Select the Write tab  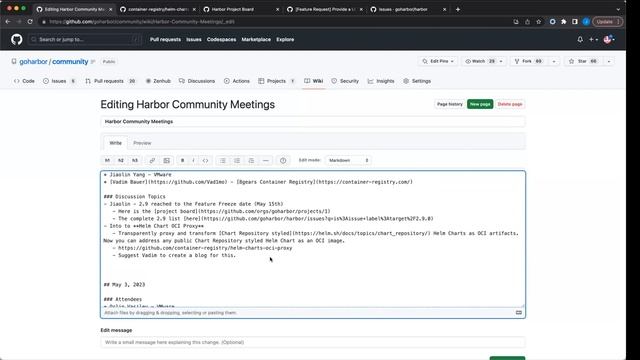click(116, 143)
